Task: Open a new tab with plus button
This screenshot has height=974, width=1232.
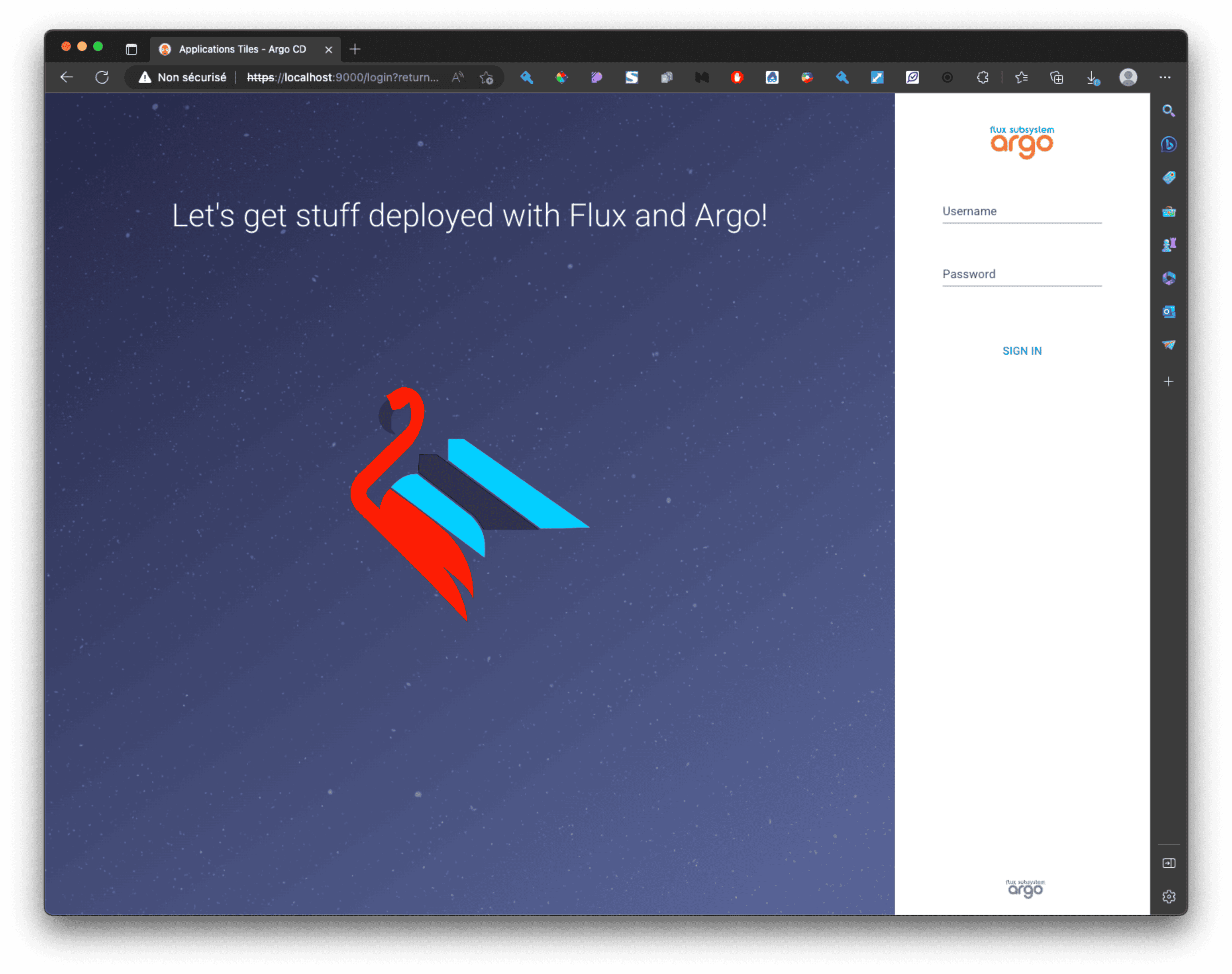Action: click(x=355, y=49)
